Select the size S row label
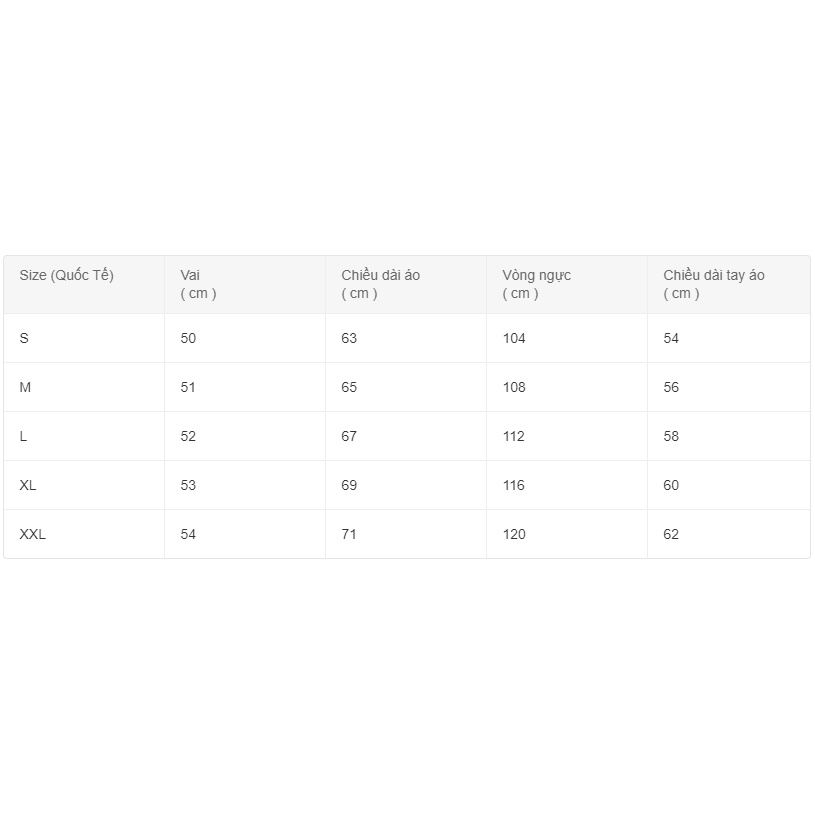Screen dimensions: 815x815 (x=24, y=338)
